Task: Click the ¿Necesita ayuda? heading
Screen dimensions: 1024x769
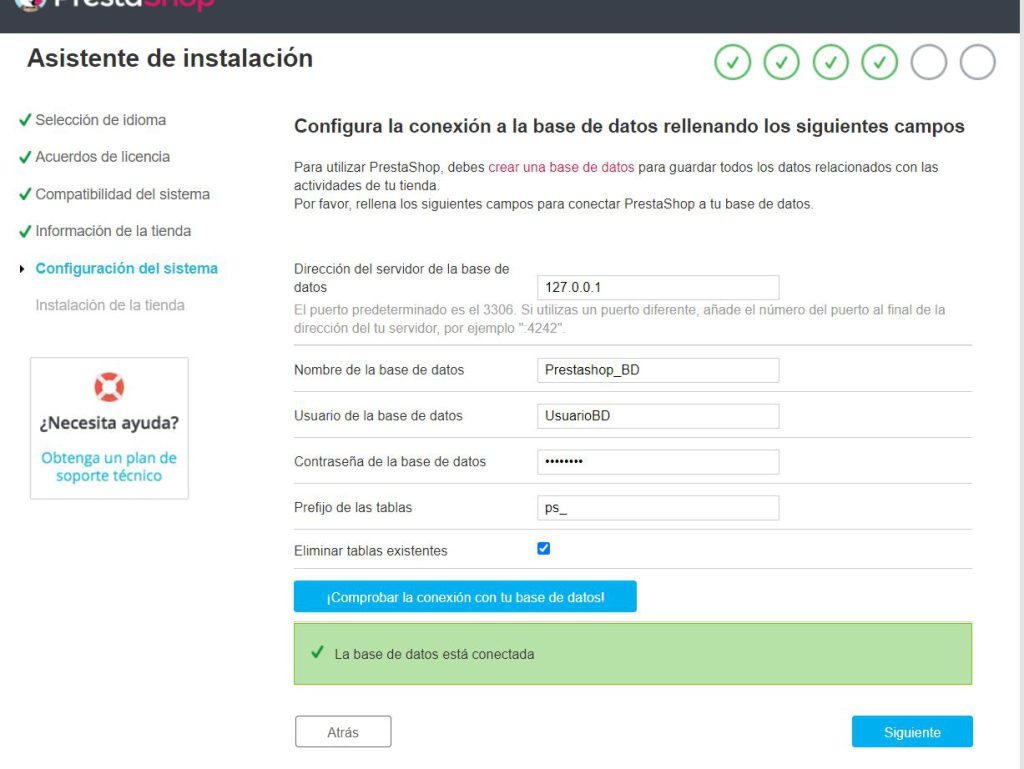Action: point(109,423)
